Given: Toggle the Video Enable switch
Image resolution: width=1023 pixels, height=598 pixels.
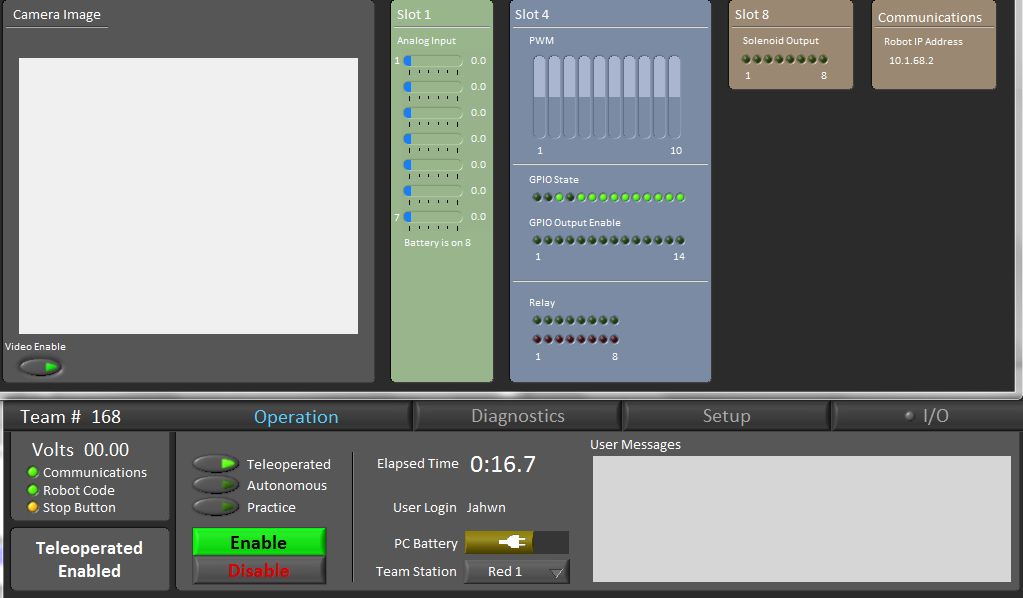Looking at the screenshot, I should (40, 366).
